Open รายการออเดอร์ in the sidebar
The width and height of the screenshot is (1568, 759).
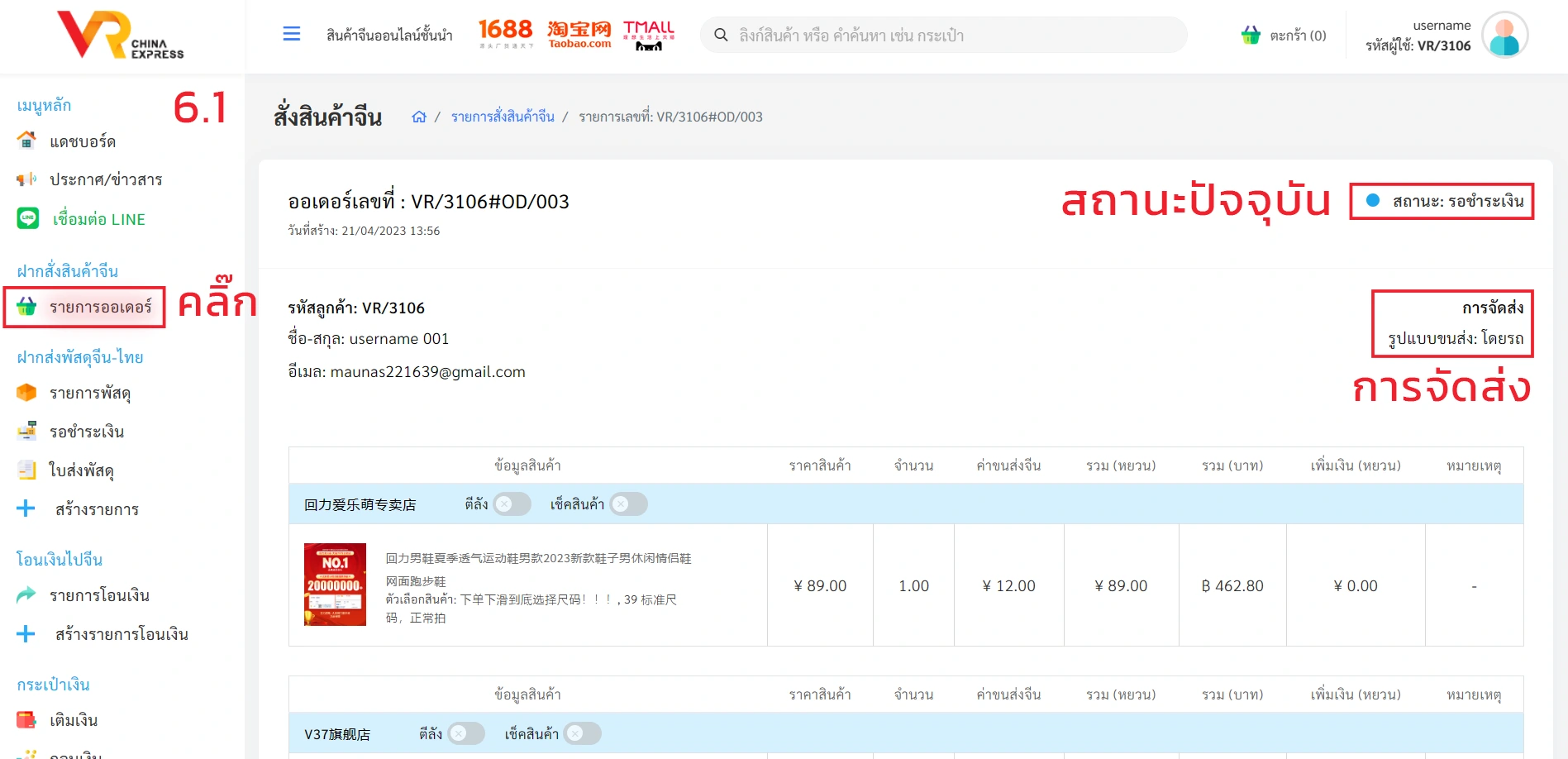pos(100,307)
